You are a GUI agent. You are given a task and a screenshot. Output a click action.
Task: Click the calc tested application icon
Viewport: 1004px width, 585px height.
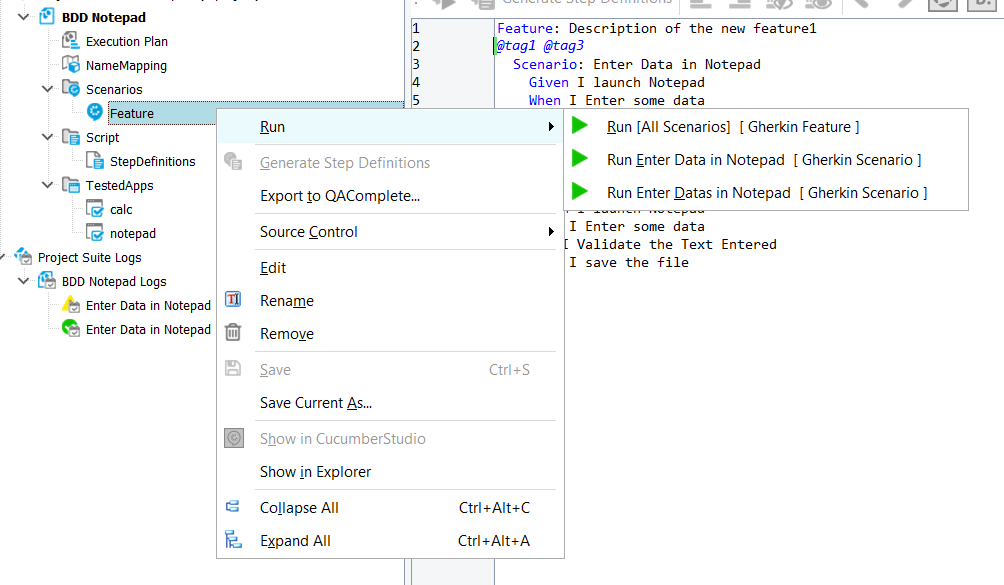[x=94, y=208]
